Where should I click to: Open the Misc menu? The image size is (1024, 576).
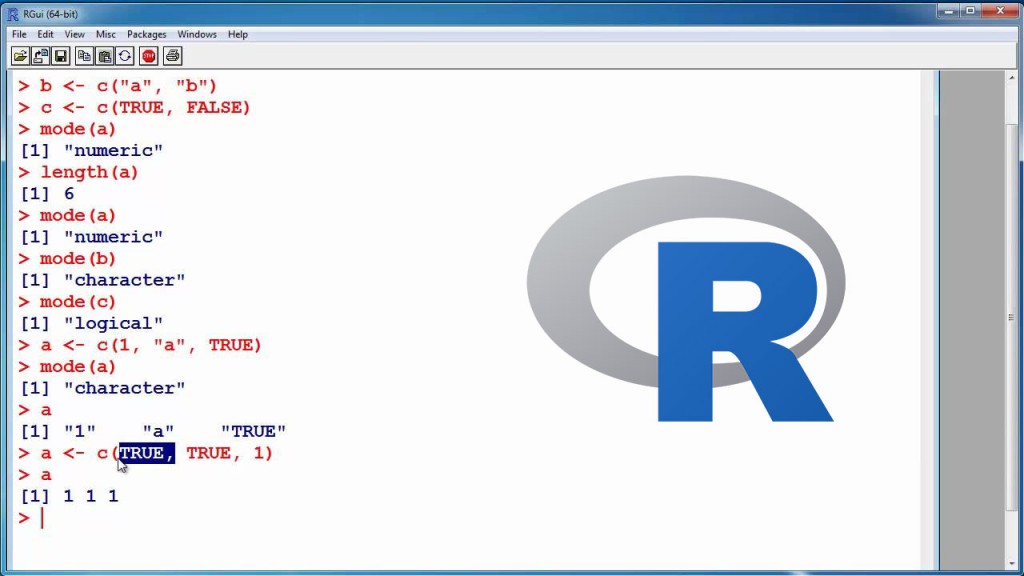[x=106, y=34]
